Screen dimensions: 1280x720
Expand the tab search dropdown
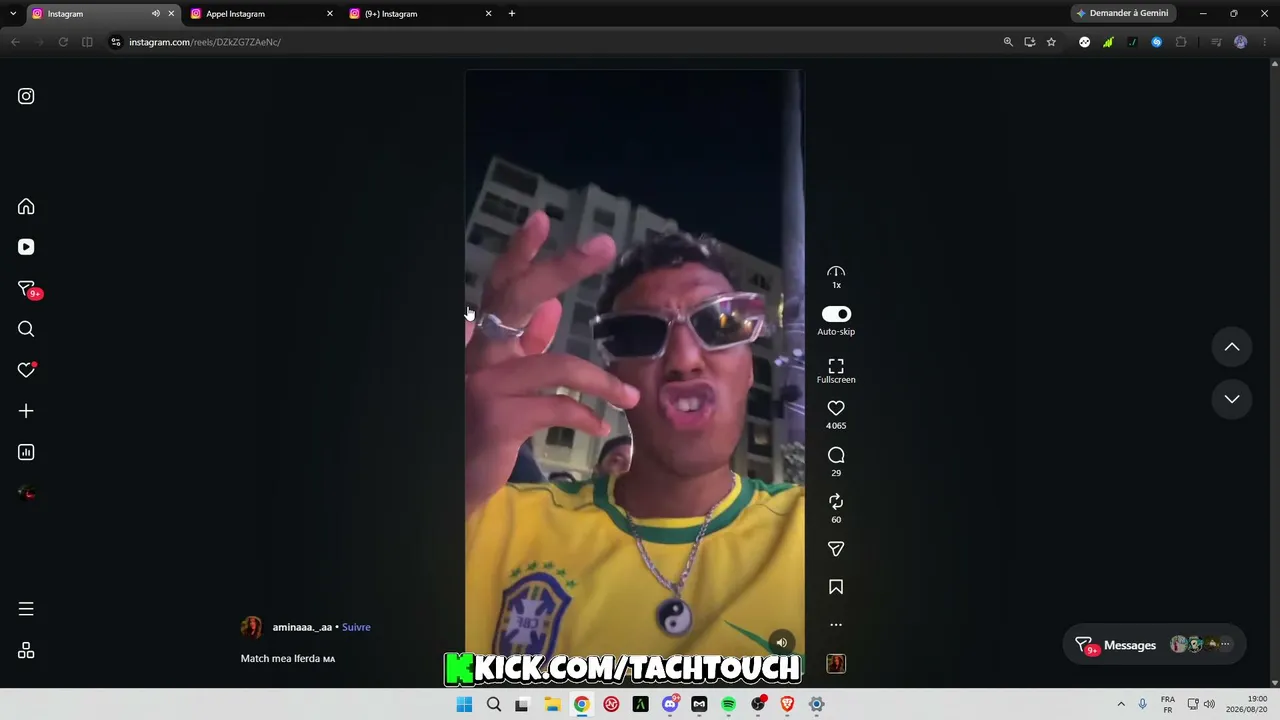point(13,14)
